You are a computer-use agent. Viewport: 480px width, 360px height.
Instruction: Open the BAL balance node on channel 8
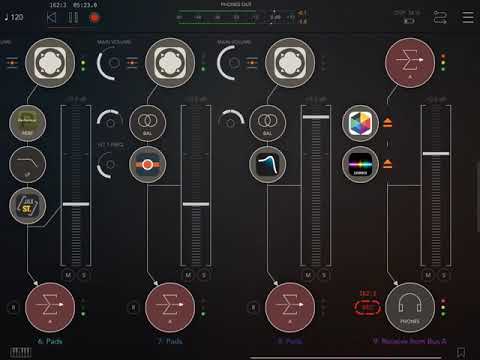pyautogui.click(x=267, y=123)
